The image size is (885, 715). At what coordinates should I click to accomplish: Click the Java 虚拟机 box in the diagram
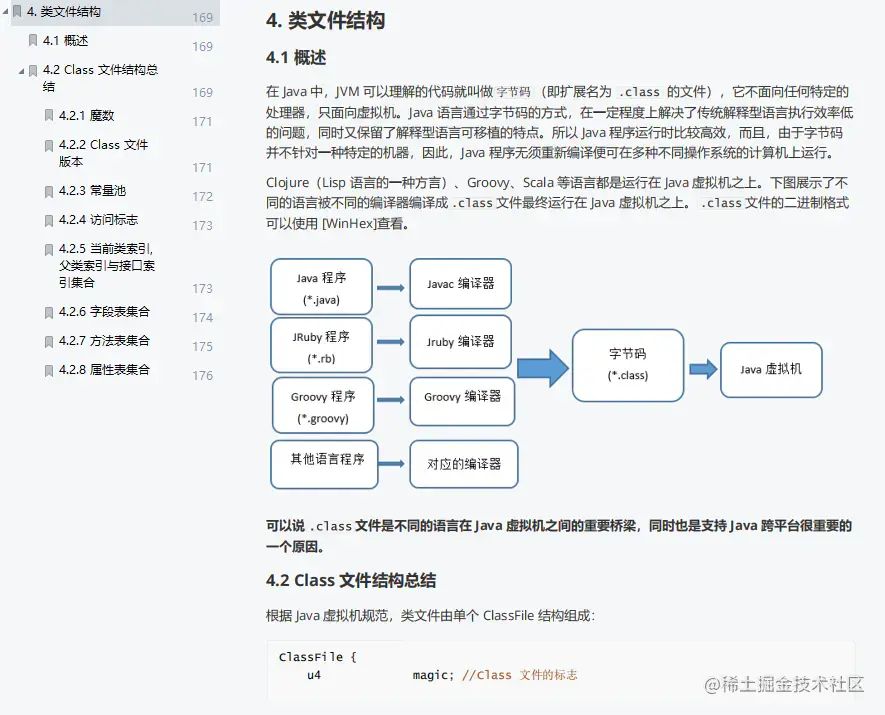pos(771,370)
